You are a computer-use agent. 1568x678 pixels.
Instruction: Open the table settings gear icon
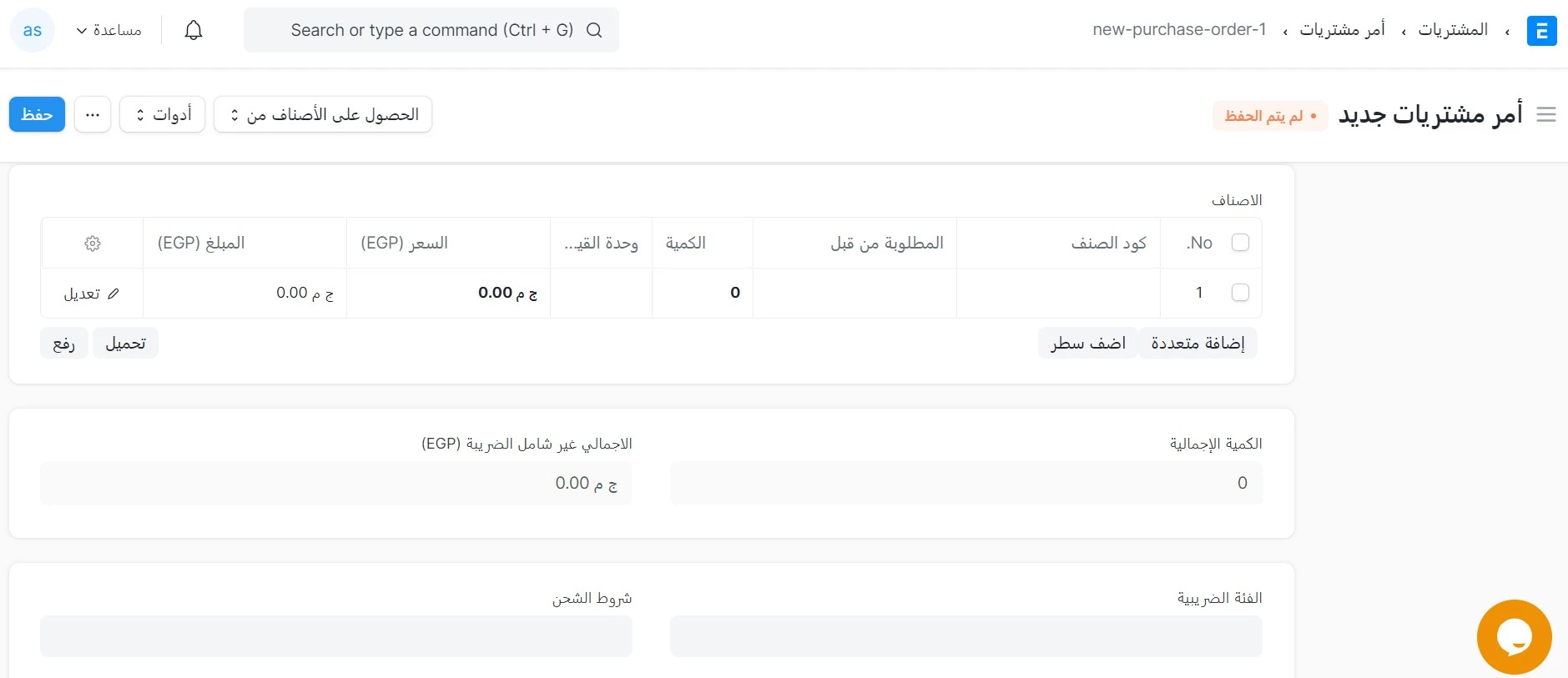click(93, 244)
